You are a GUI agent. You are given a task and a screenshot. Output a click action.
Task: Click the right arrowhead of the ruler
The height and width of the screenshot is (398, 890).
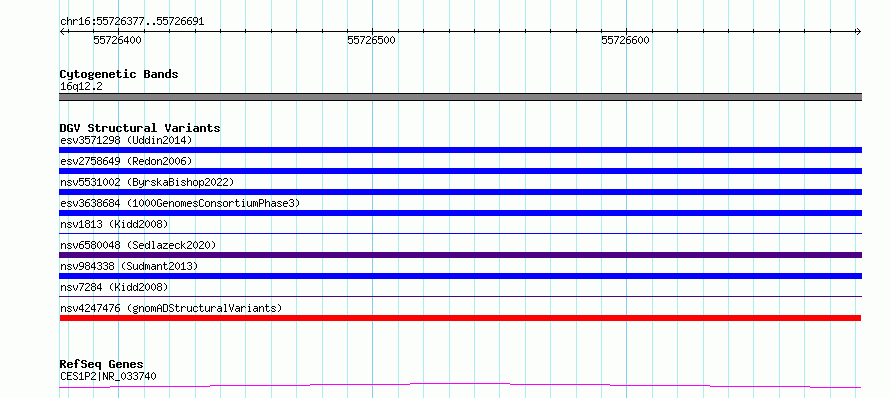859,31
